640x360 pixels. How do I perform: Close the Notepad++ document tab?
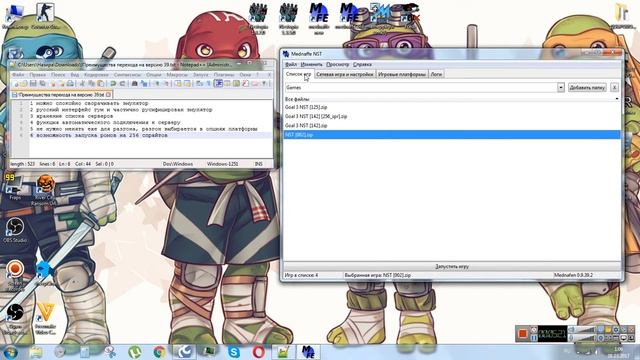click(x=109, y=95)
